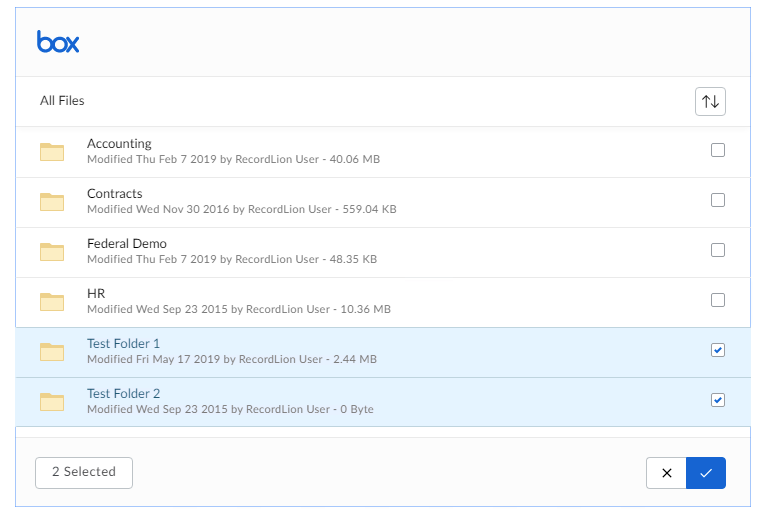The image size is (761, 513).
Task: Click the HR folder icon
Action: point(52,302)
